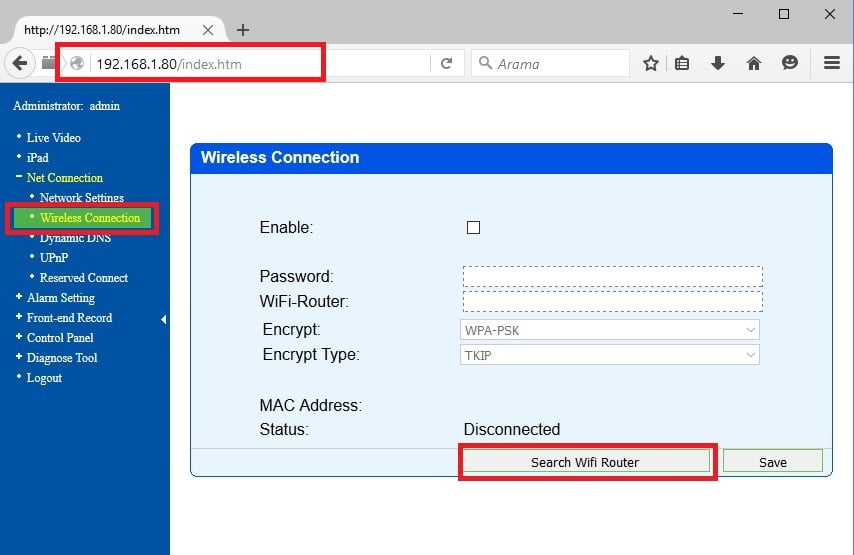Open Dynamic DNS settings page

tap(75, 238)
